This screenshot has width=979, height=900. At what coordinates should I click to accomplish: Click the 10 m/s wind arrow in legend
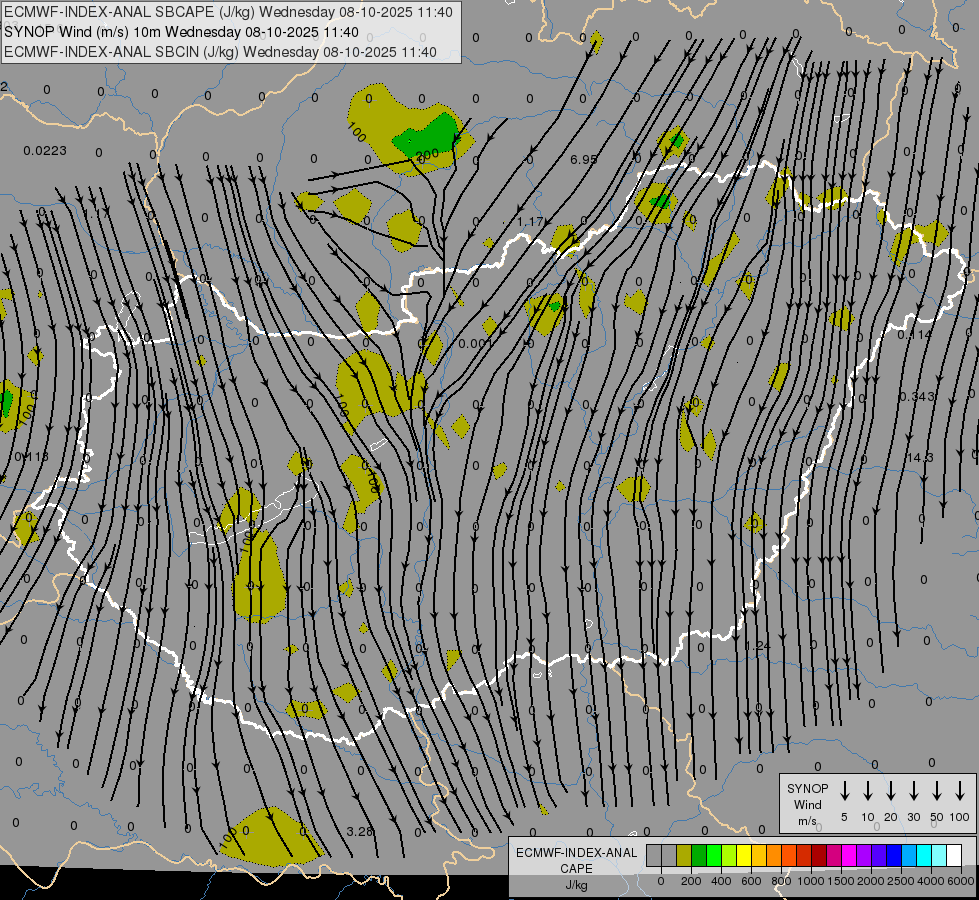point(868,791)
